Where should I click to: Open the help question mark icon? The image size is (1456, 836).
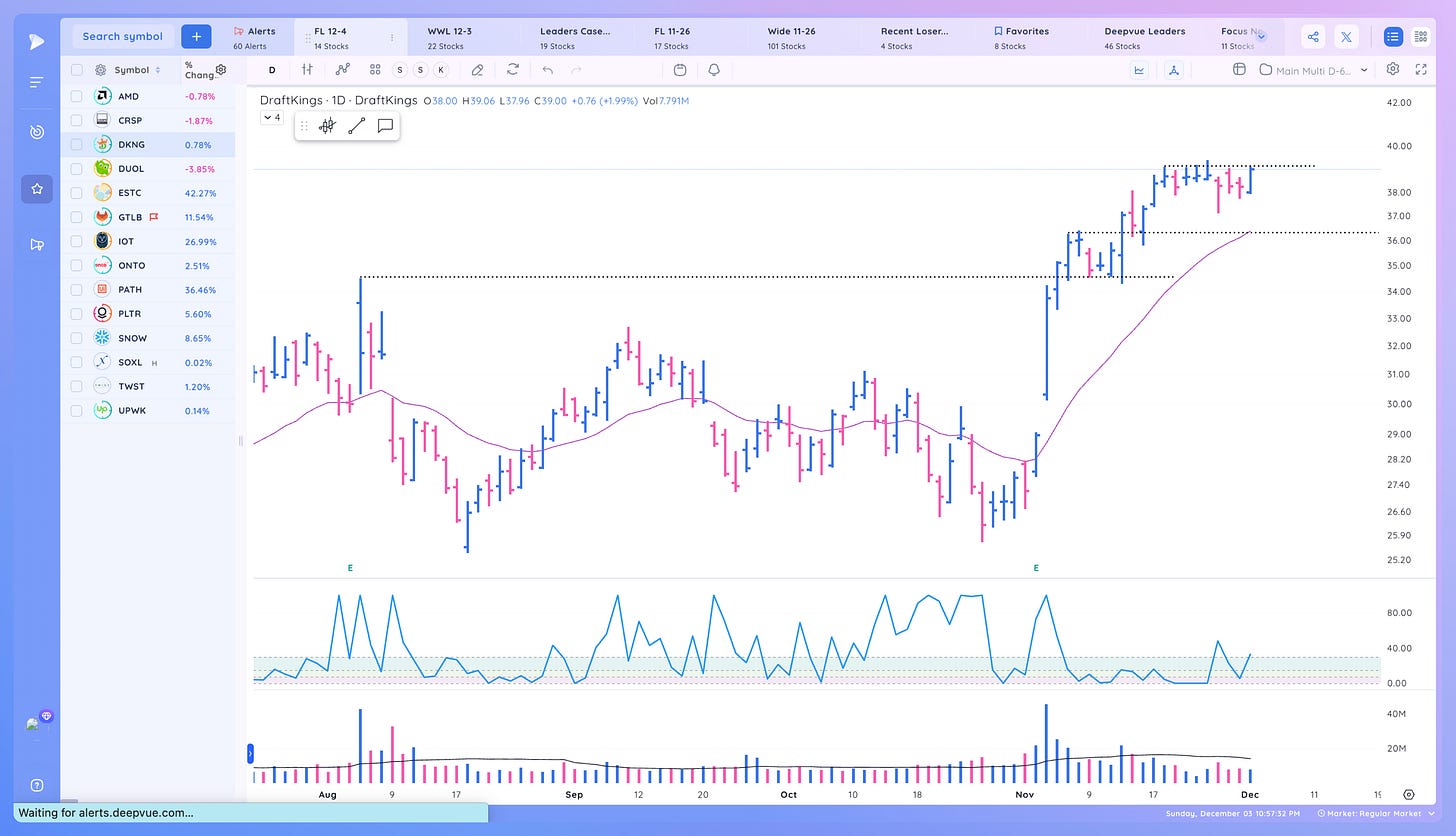(37, 785)
